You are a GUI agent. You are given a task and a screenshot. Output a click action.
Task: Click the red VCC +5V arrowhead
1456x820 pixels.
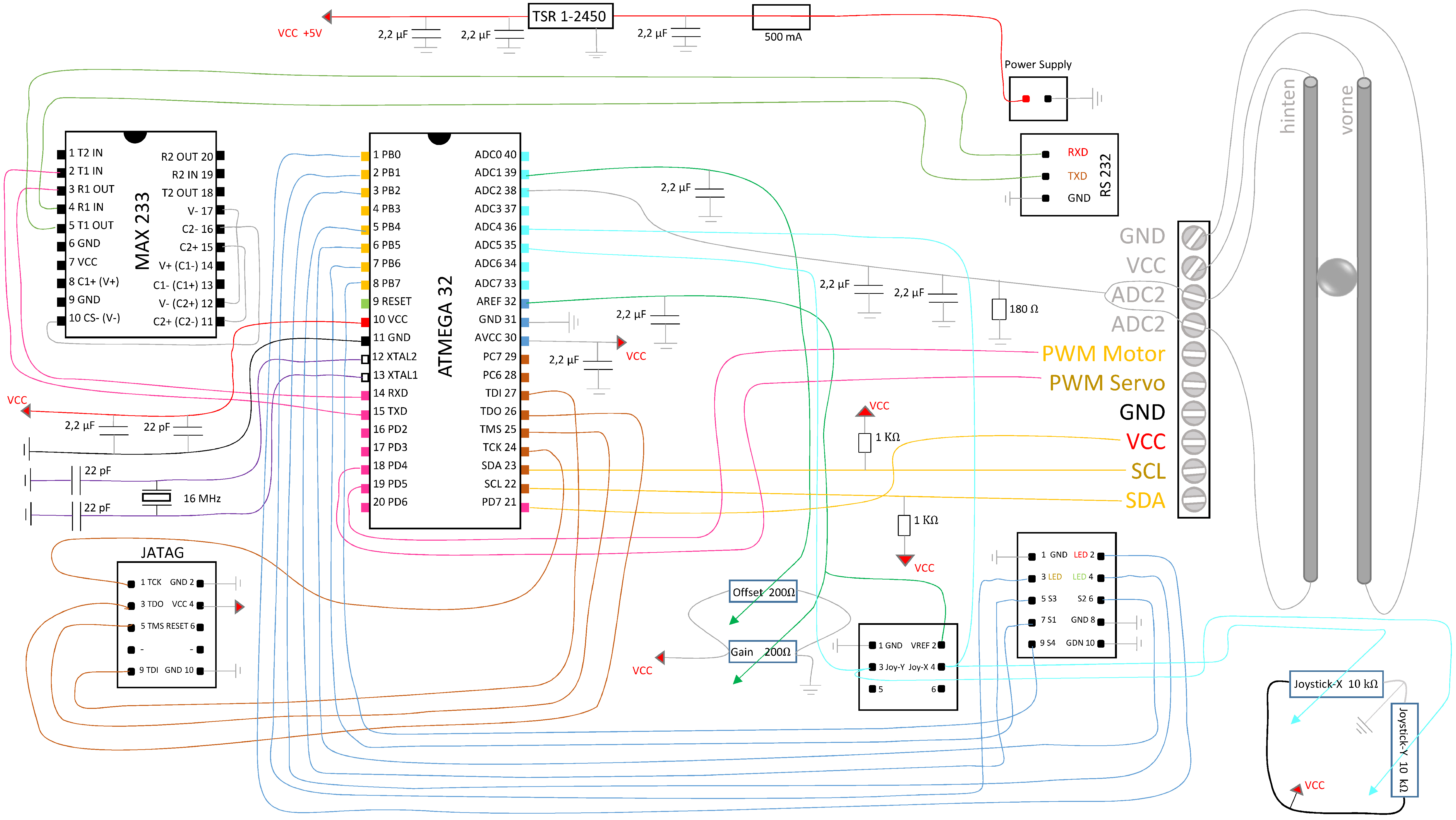tap(327, 16)
